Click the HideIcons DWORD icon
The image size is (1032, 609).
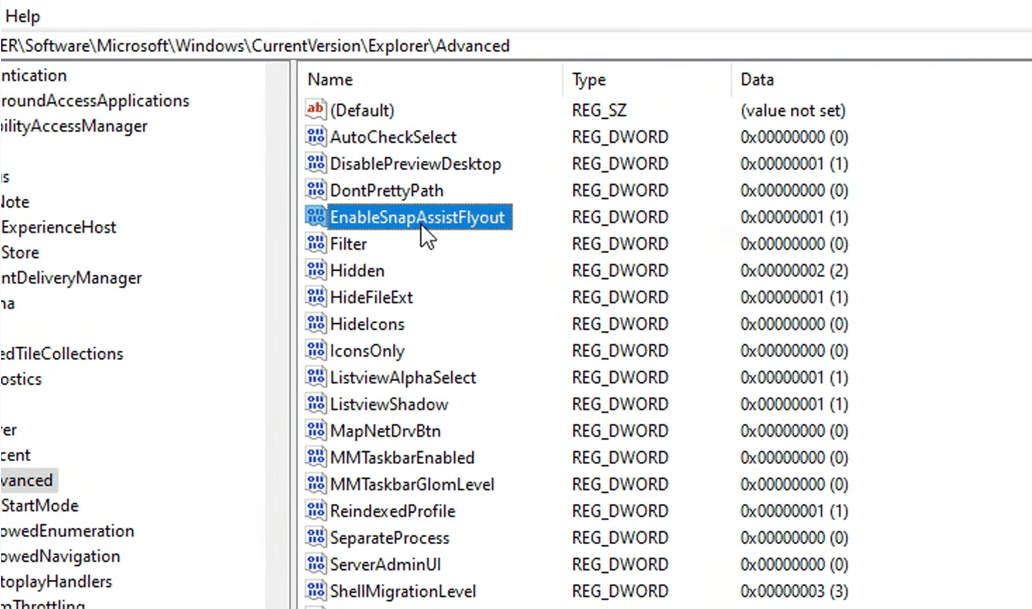(x=316, y=324)
